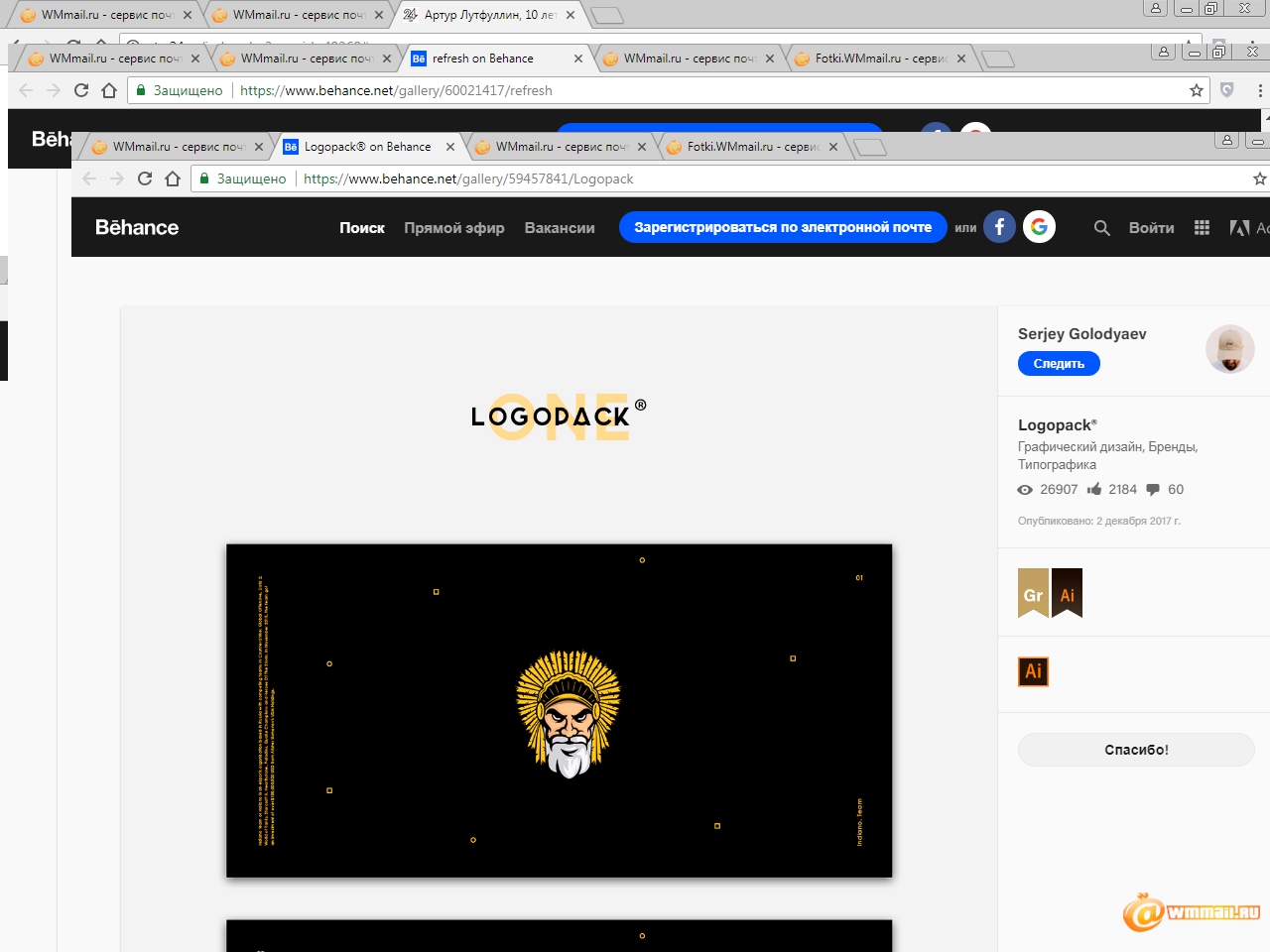Switch to Logopack® on Behance tab
Viewport: 1270px width, 952px height.
tap(367, 147)
